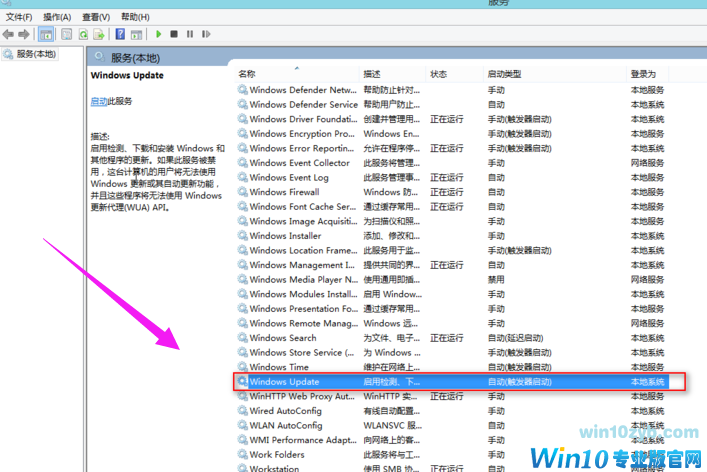This screenshot has width=707, height=472.
Task: Click the Export List toolbar icon
Action: pos(99,34)
